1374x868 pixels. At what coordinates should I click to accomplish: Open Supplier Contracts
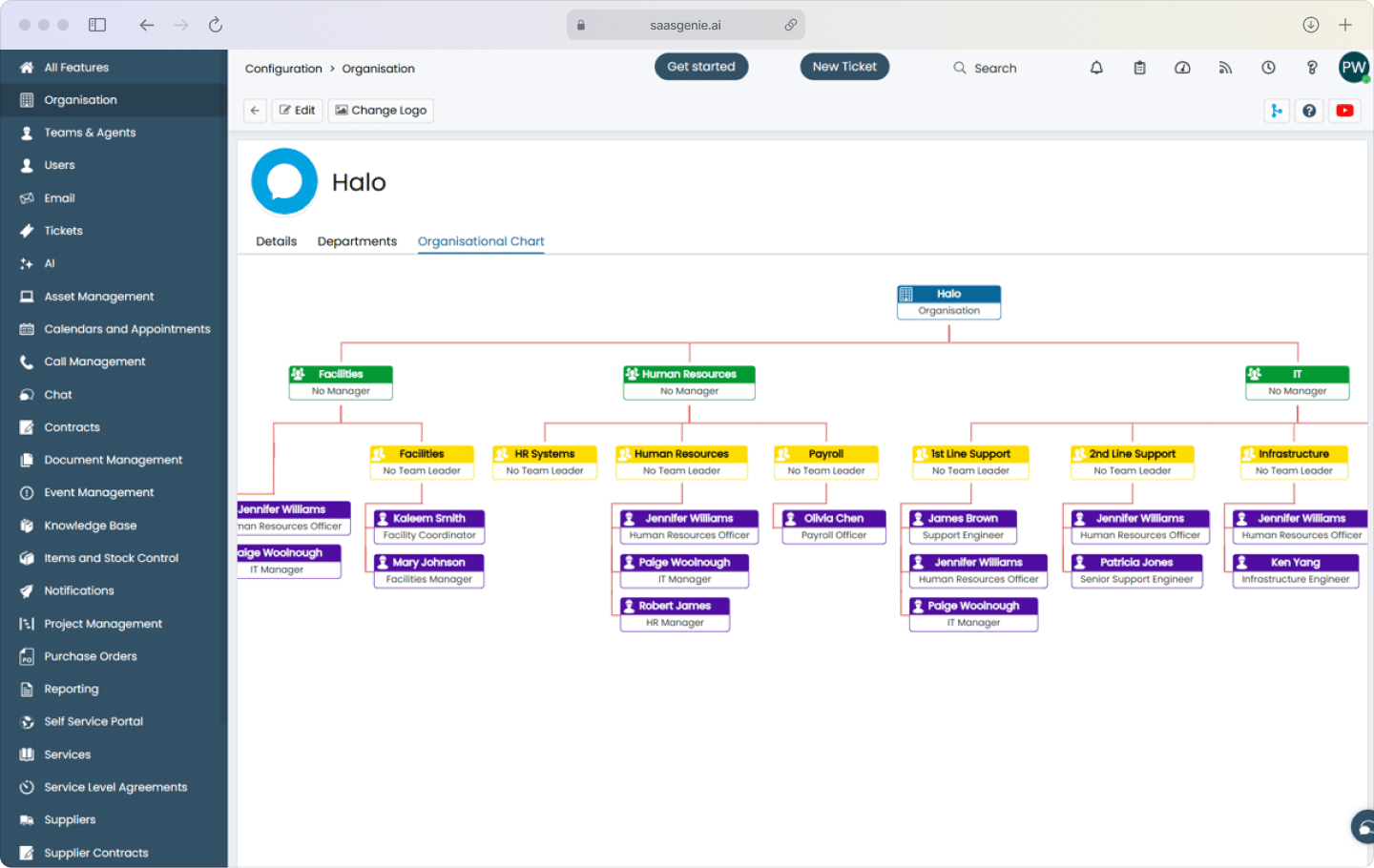(114, 852)
